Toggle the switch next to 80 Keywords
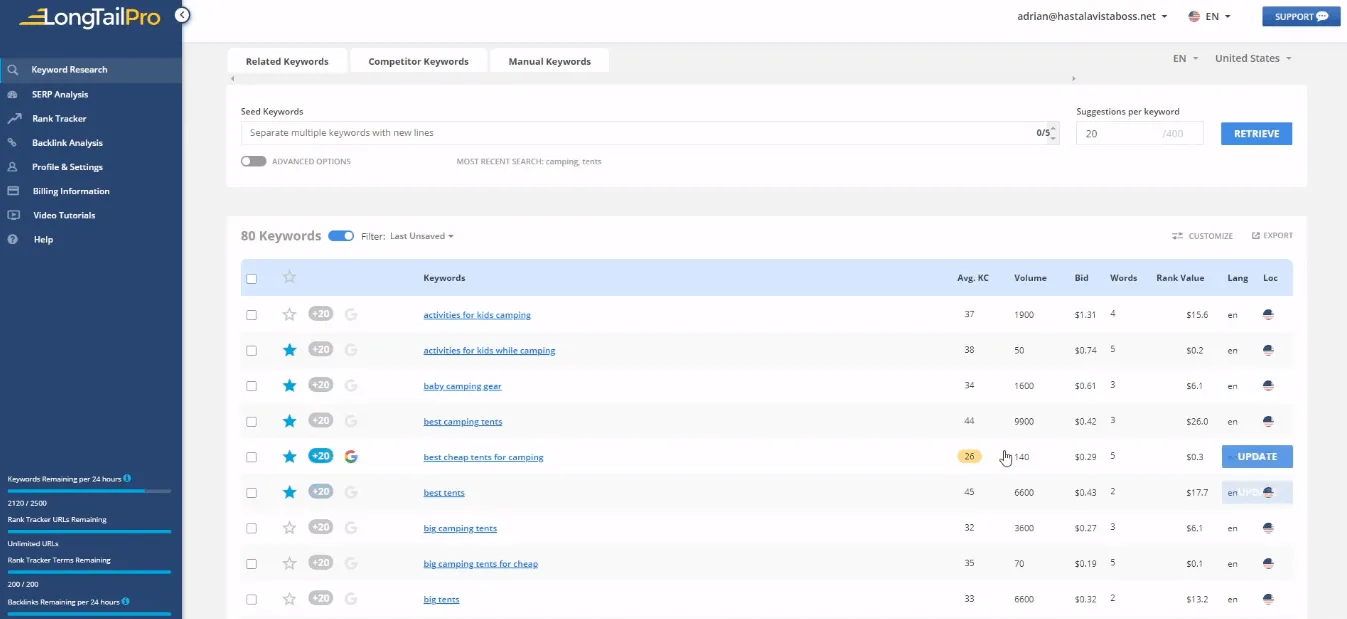The image size is (1347, 619). point(341,236)
